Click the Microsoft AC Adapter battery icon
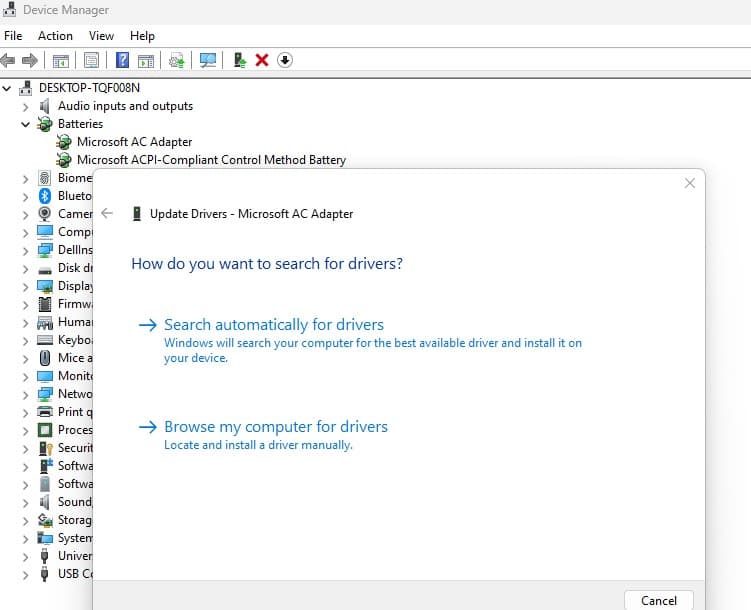 click(64, 142)
